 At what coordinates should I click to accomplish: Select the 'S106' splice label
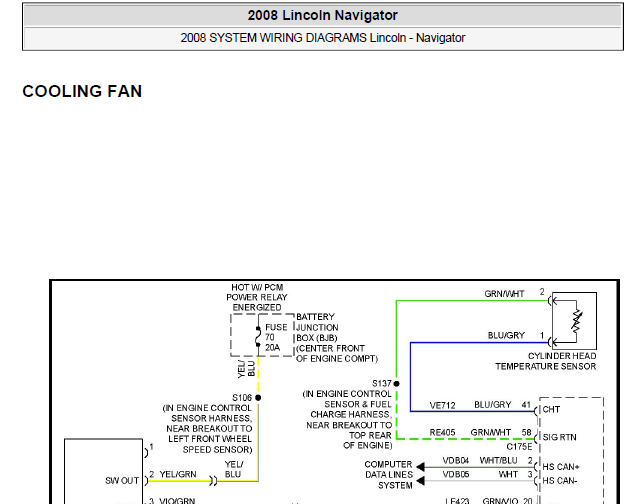point(242,398)
